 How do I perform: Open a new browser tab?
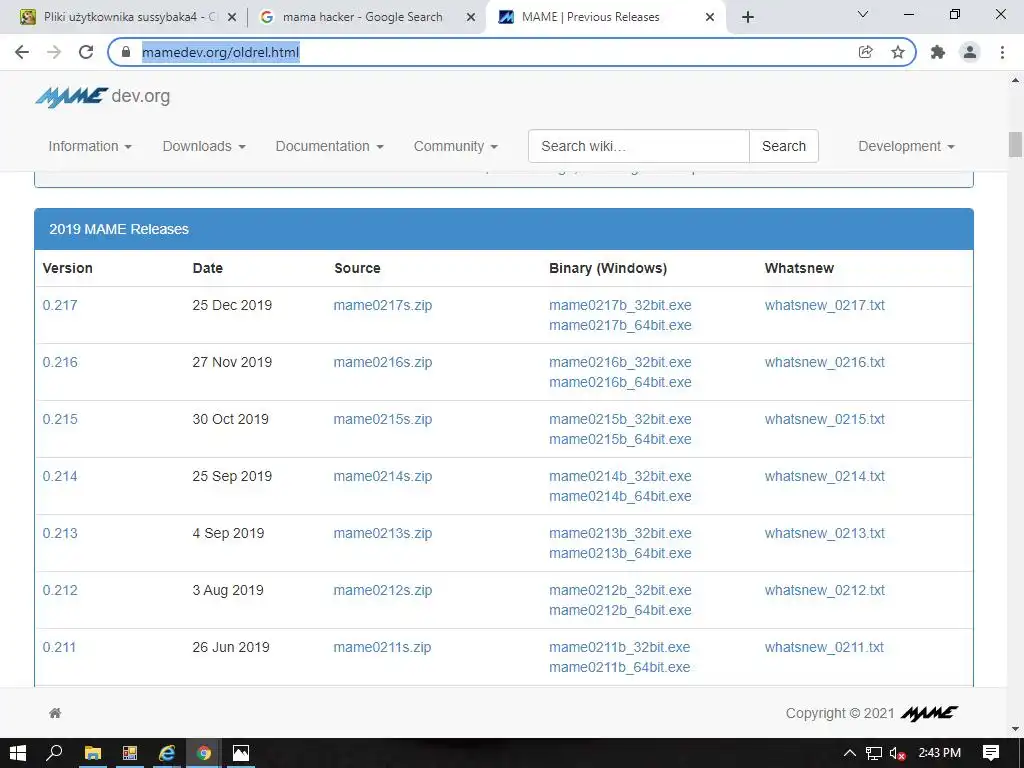tap(748, 17)
